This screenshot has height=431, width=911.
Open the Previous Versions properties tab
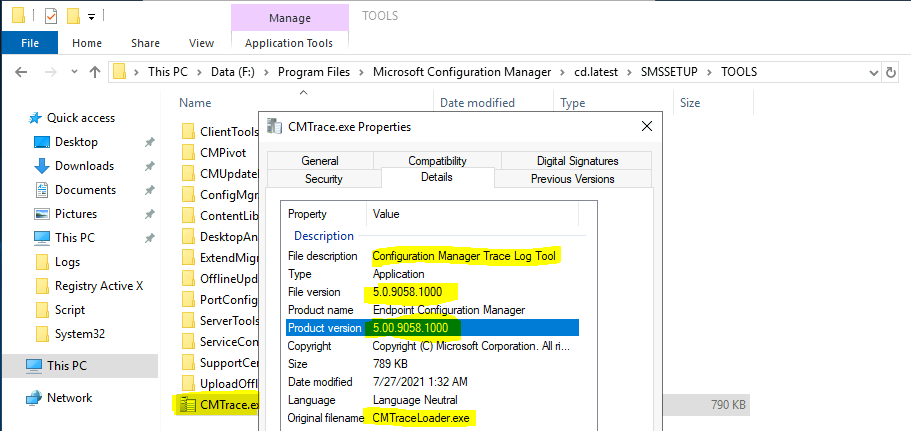(573, 179)
